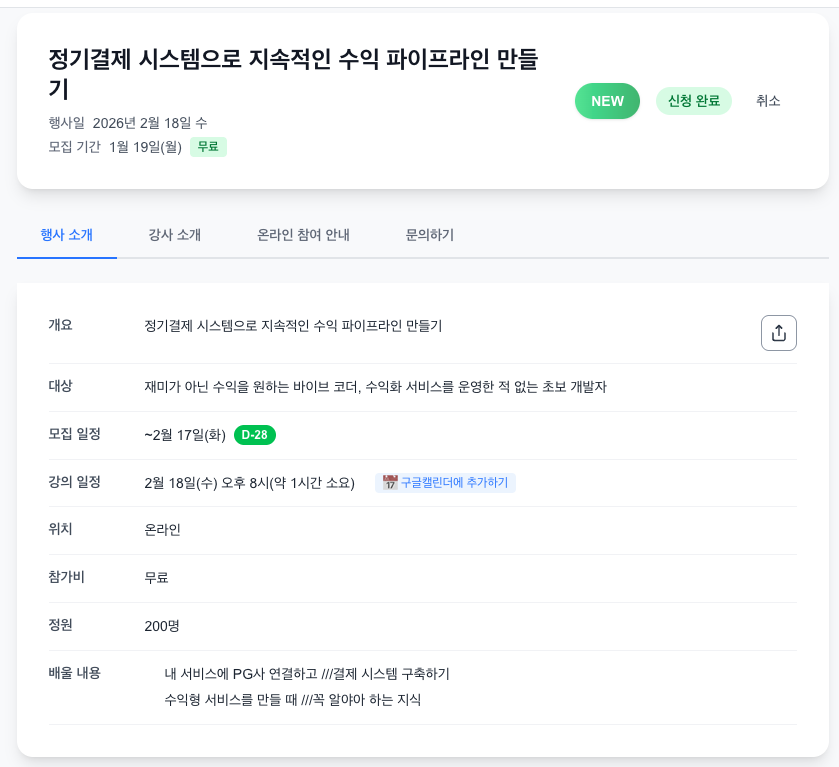Click the event title heading in the header

coord(293,73)
